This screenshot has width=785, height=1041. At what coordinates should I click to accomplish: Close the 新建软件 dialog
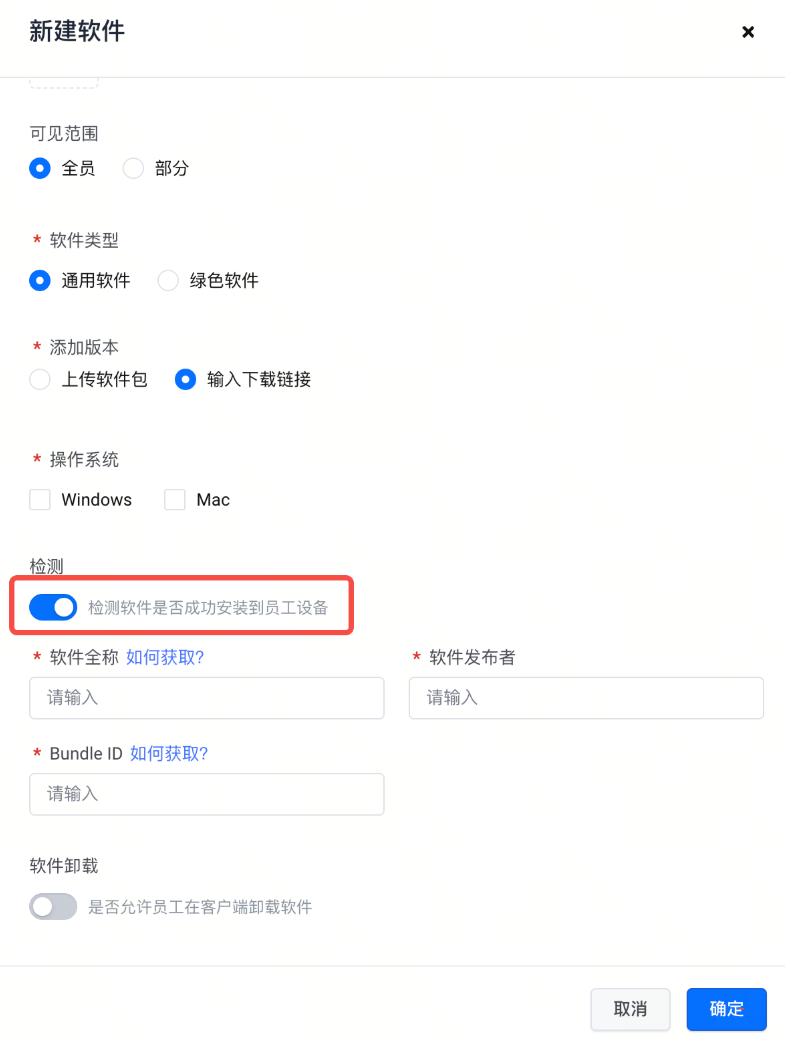[747, 32]
